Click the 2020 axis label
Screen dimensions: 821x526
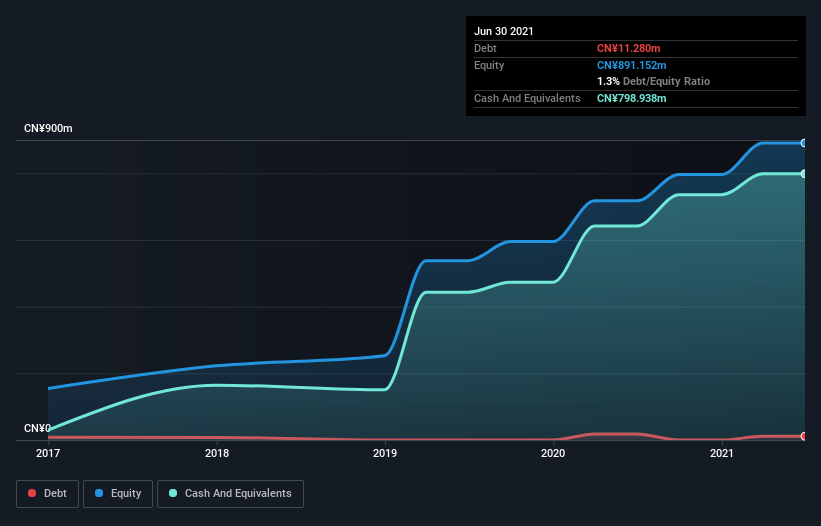coord(553,453)
